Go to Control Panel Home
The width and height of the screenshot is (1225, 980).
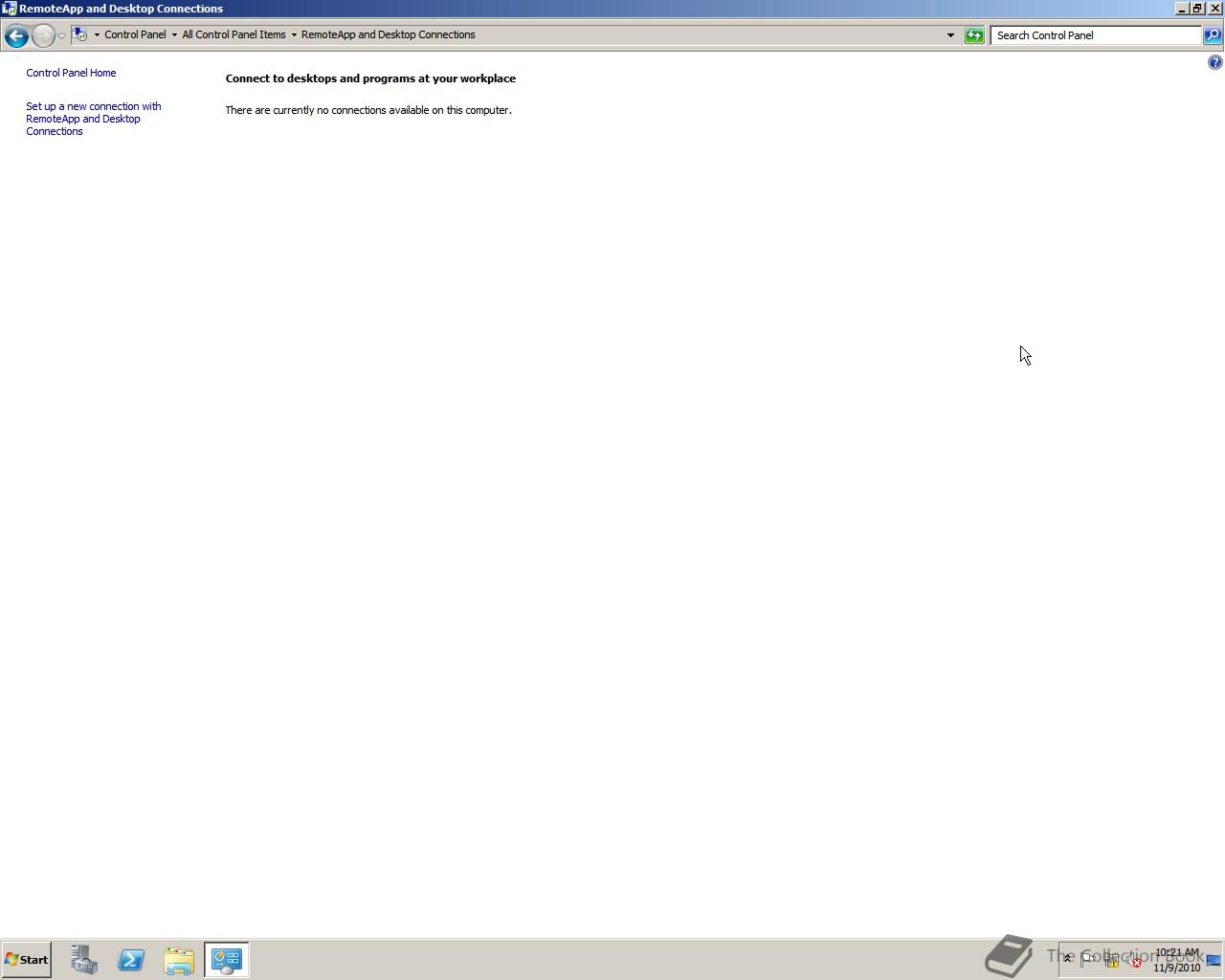71,73
